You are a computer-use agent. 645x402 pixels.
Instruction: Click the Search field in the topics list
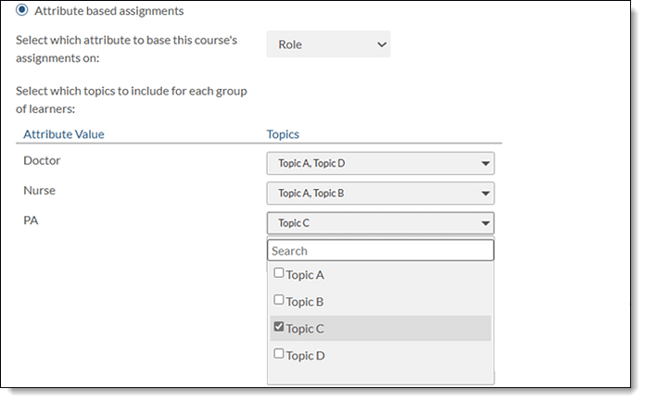tap(380, 250)
